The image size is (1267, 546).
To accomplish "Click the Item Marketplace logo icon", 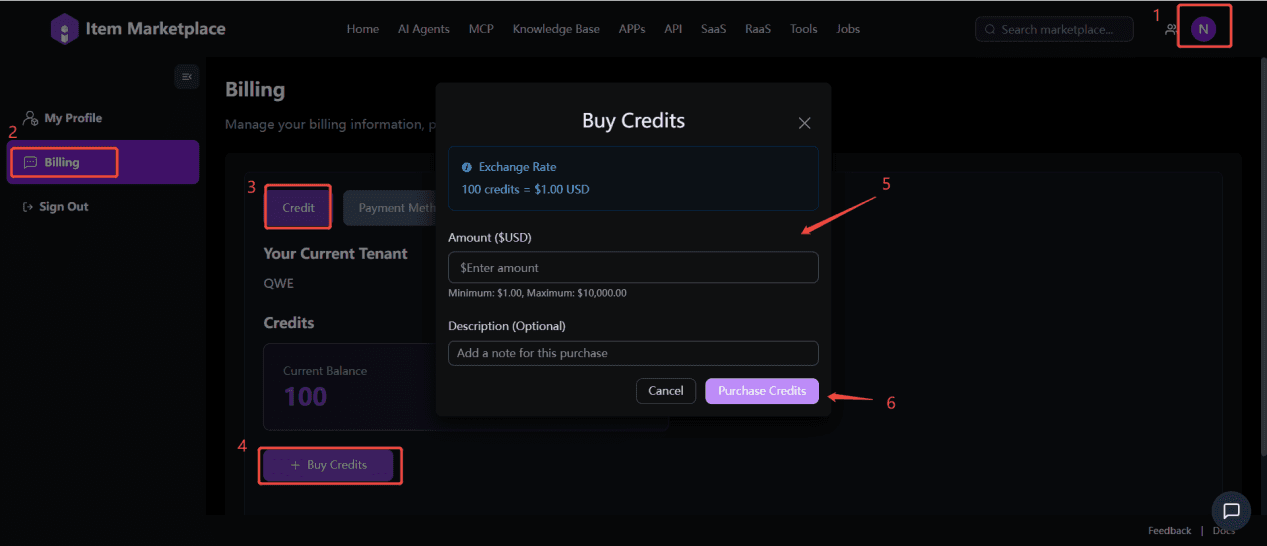I will (64, 29).
